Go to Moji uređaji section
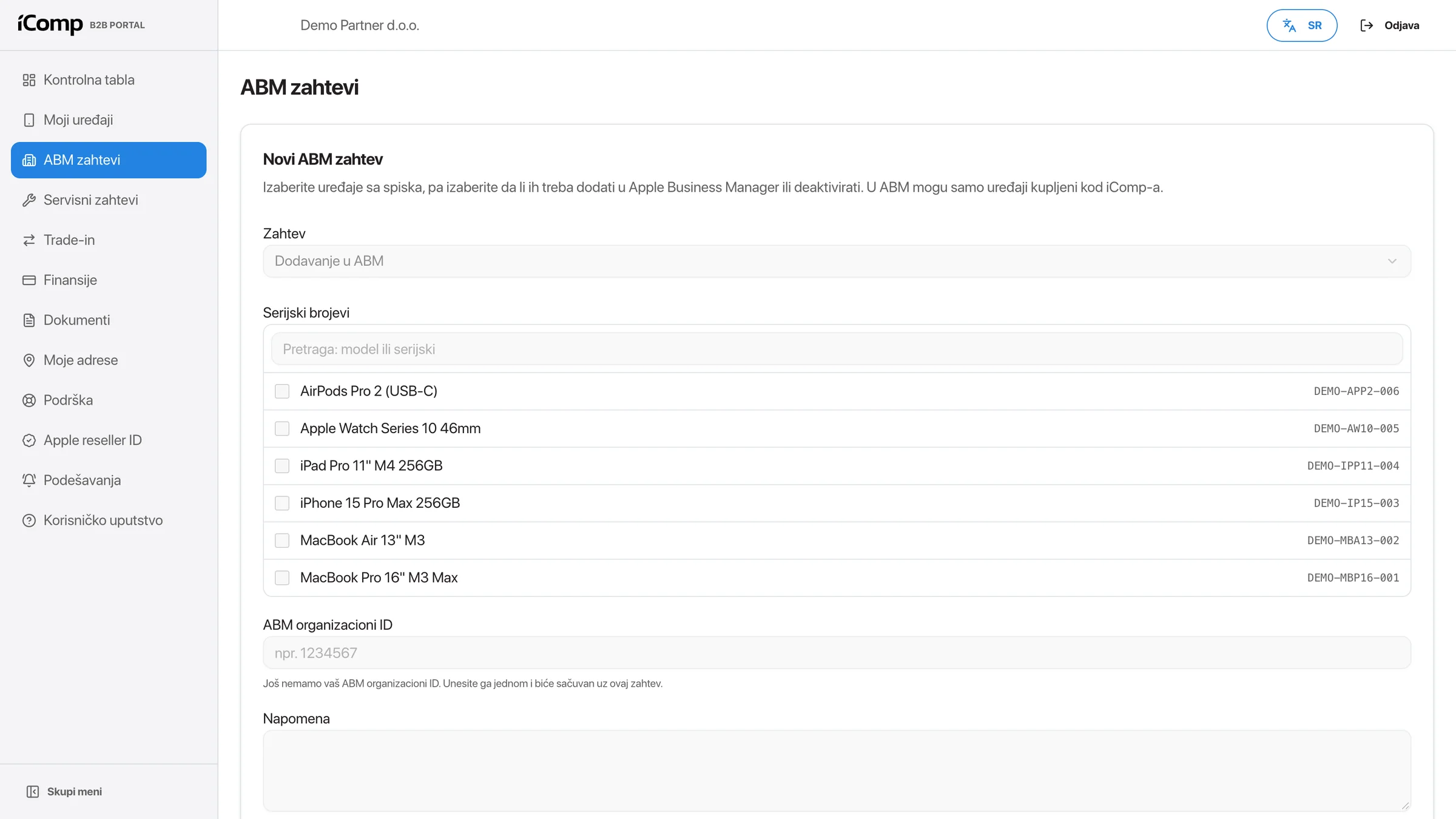Screen dimensions: 1456x819 (x=109, y=120)
